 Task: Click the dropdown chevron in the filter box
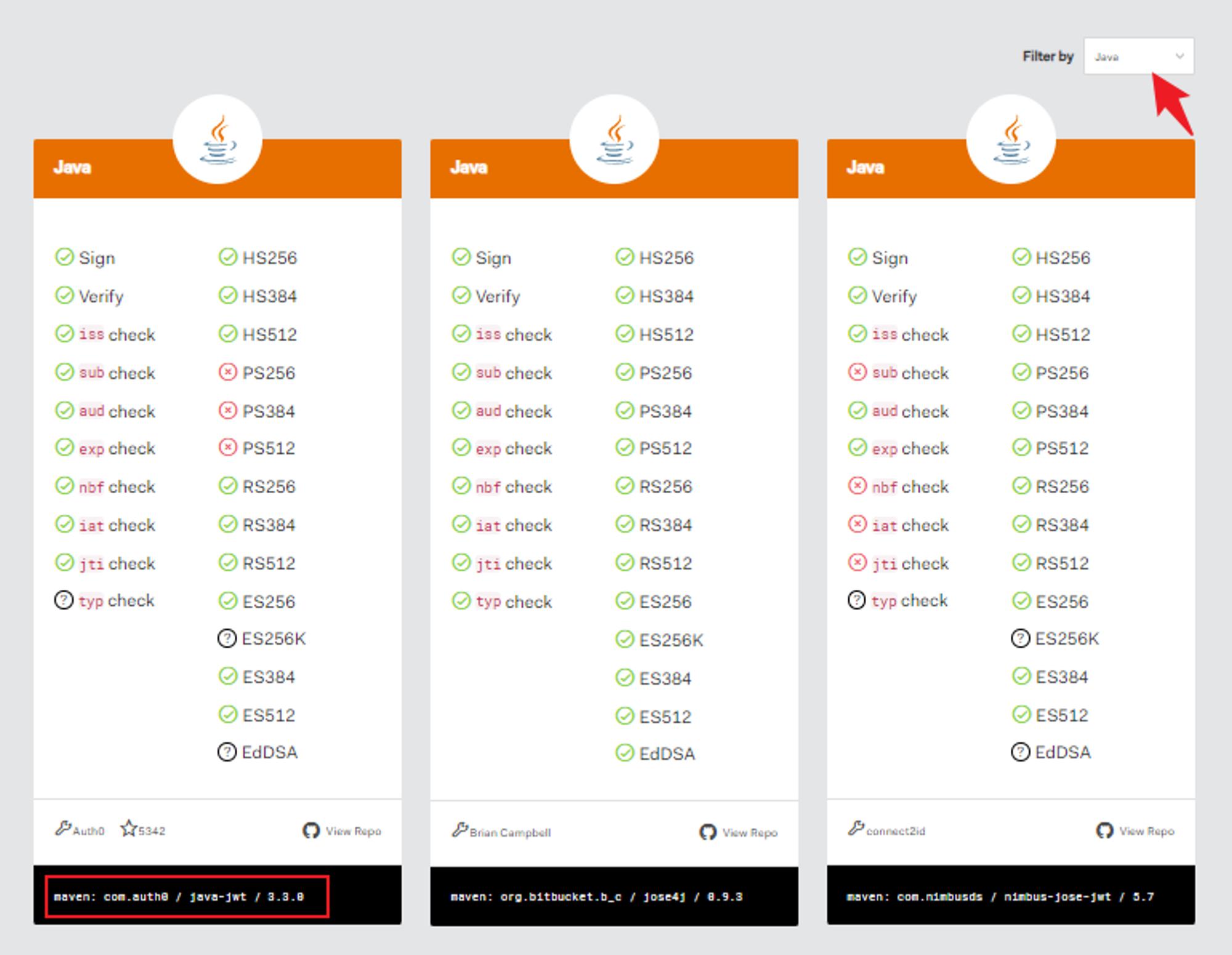pyautogui.click(x=1179, y=57)
